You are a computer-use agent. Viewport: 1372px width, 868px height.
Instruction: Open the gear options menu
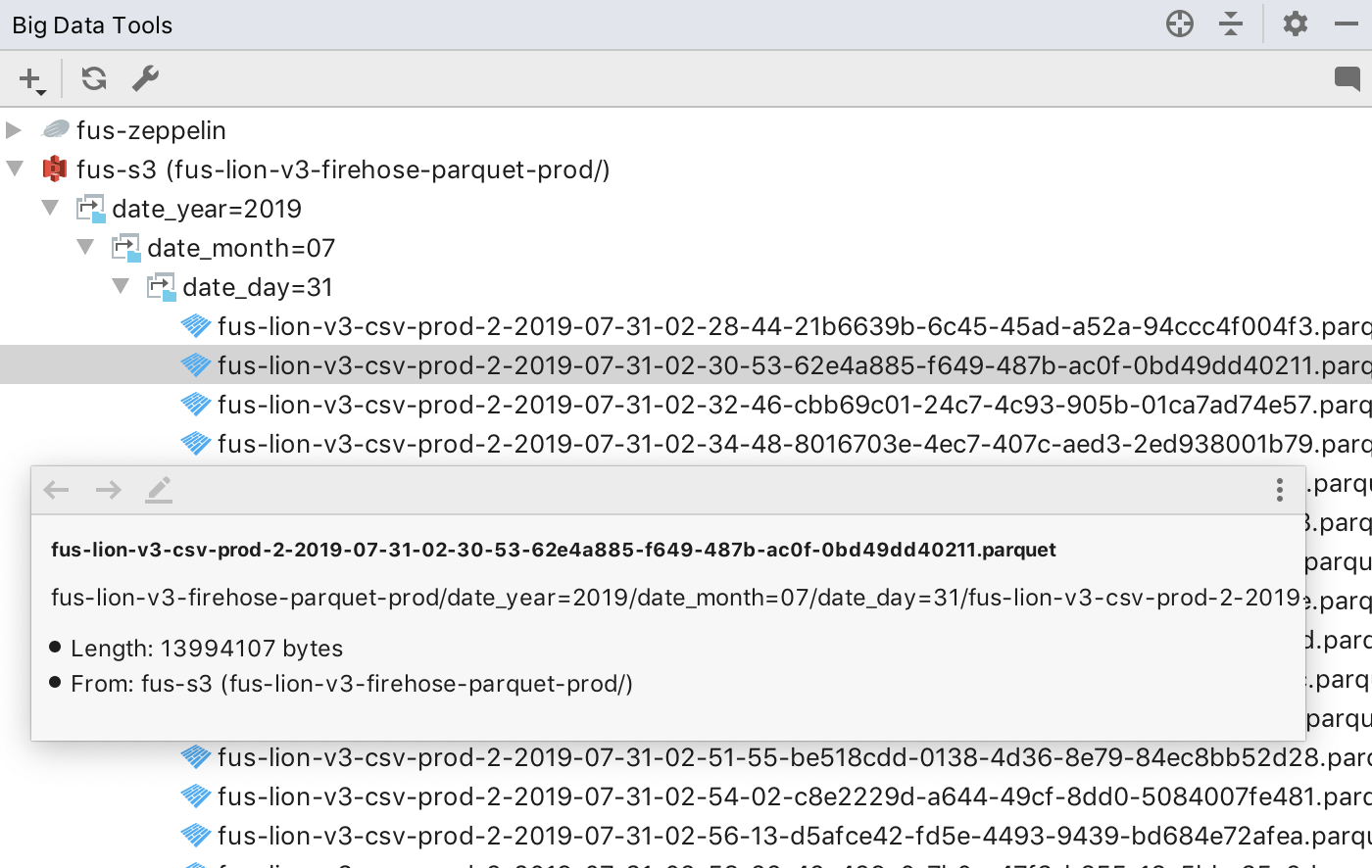1296,24
